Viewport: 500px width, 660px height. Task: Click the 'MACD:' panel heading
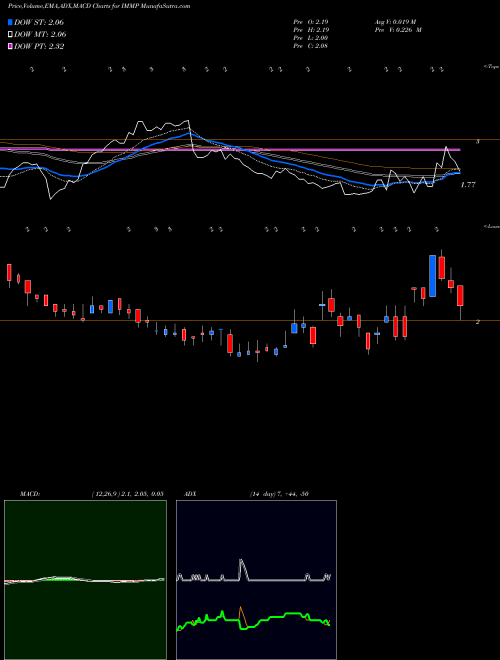tap(29, 494)
